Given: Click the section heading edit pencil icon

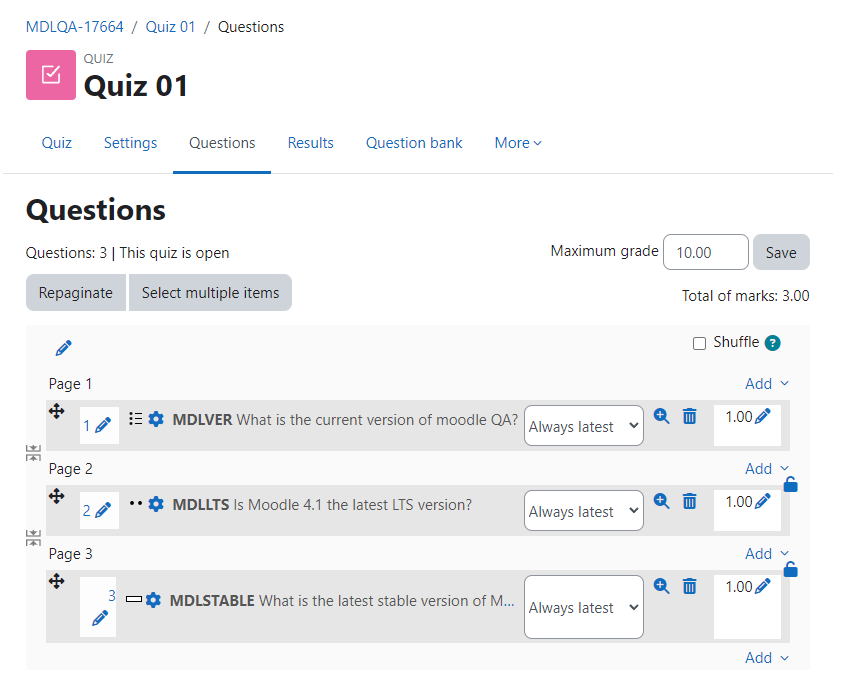Looking at the screenshot, I should (63, 348).
